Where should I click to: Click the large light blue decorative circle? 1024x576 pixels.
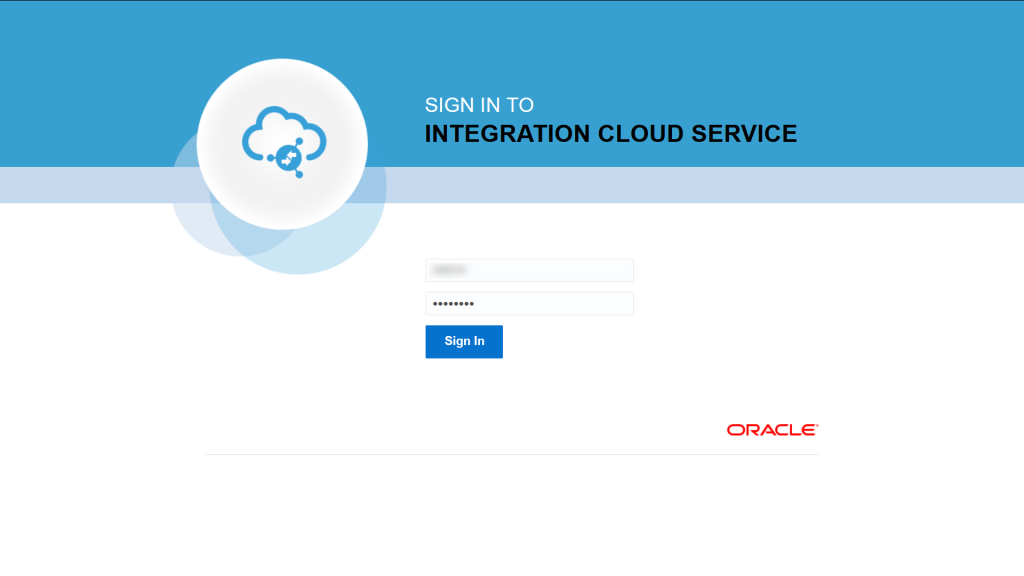330,245
